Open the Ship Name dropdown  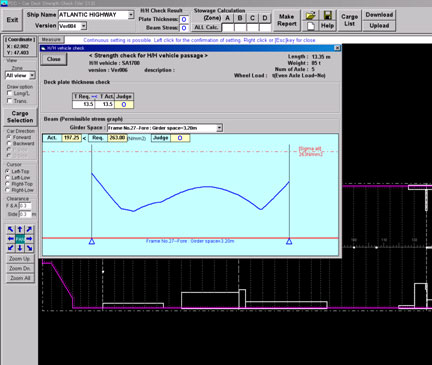pos(131,15)
